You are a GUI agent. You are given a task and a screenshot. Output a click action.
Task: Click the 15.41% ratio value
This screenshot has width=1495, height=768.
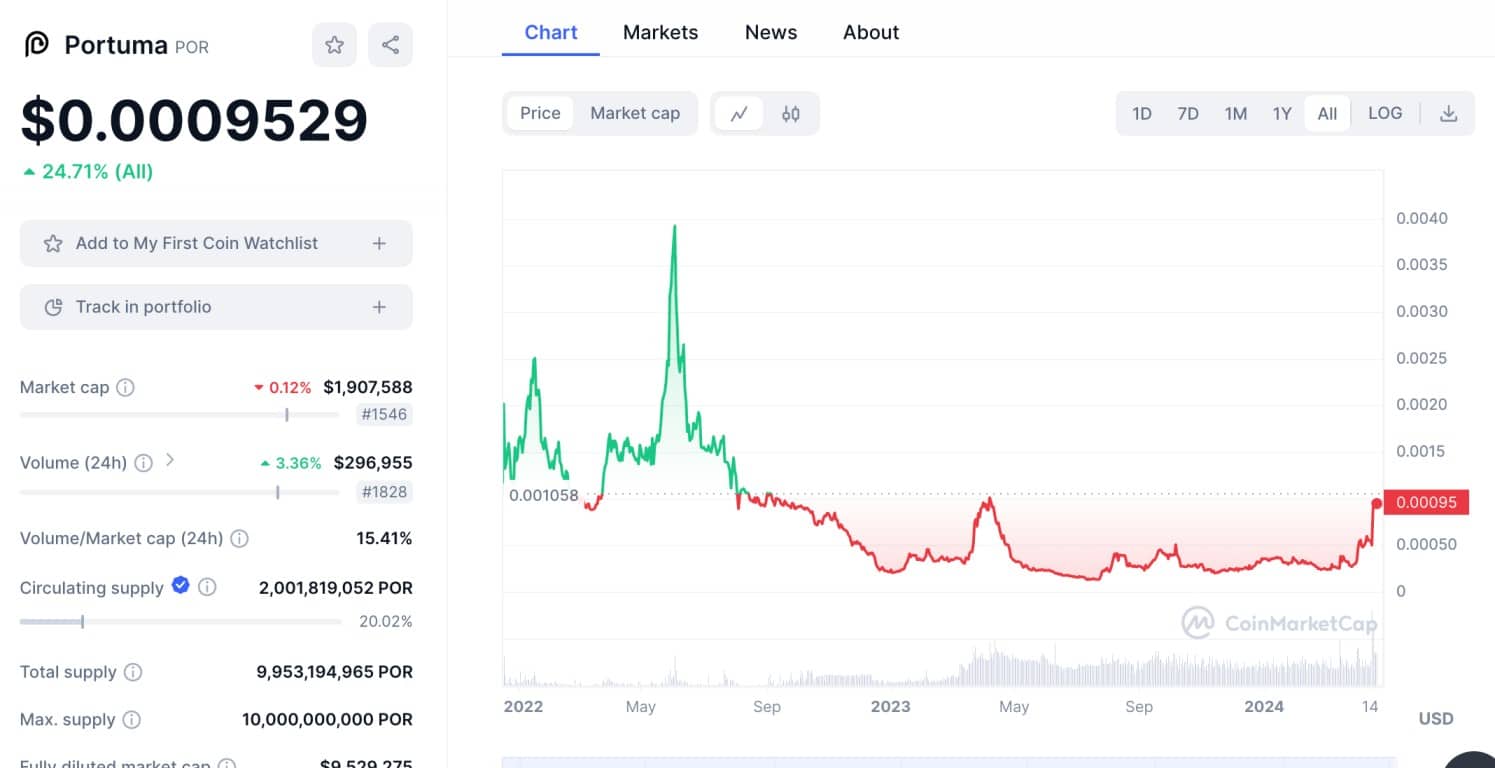pyautogui.click(x=384, y=538)
